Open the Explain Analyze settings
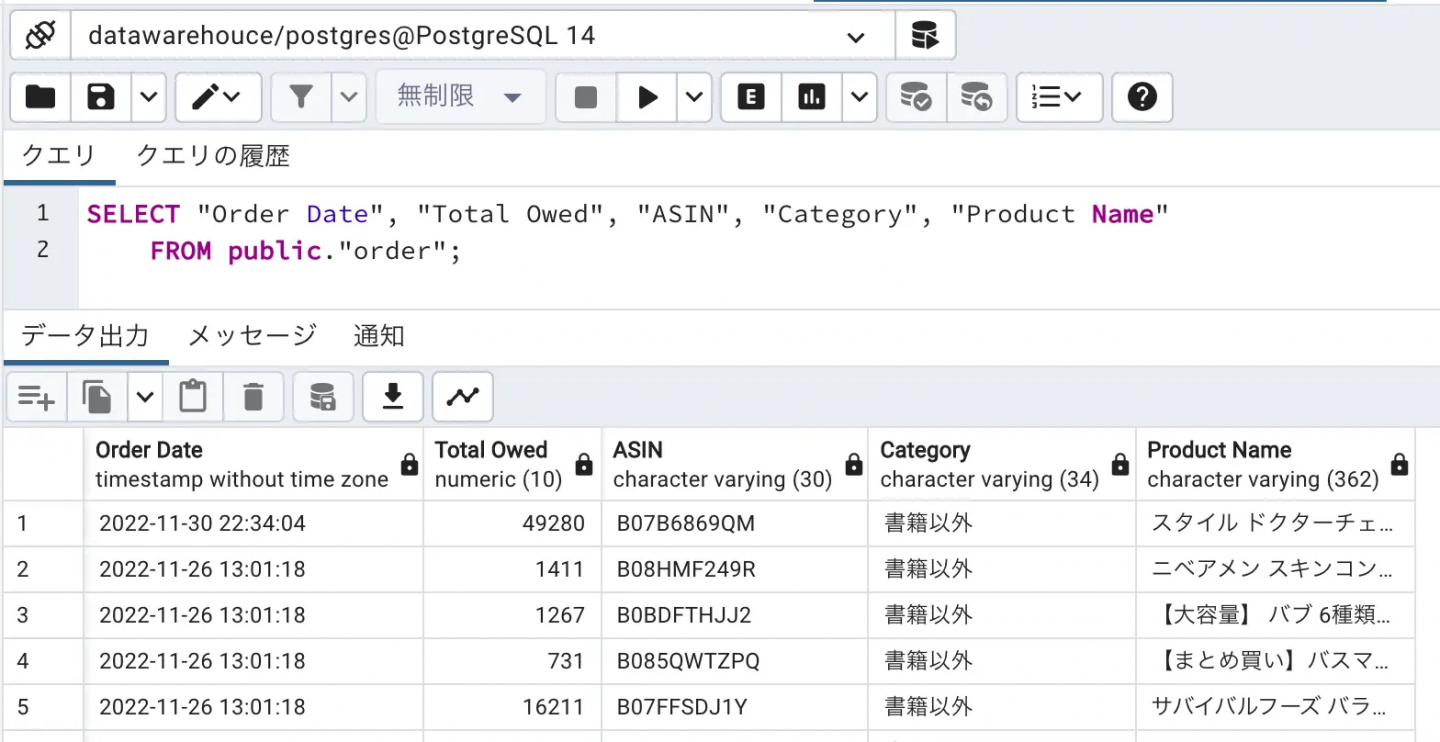Image resolution: width=1440 pixels, height=742 pixels. pos(858,97)
